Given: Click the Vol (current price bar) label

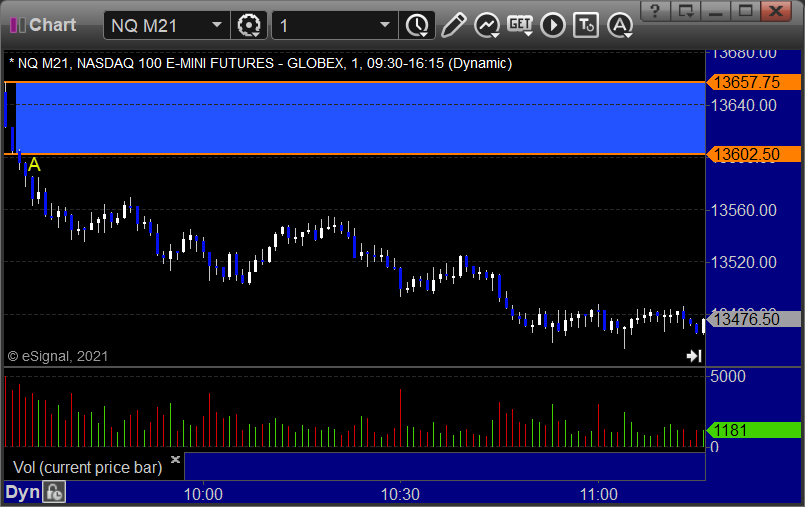Looking at the screenshot, I should (x=87, y=467).
